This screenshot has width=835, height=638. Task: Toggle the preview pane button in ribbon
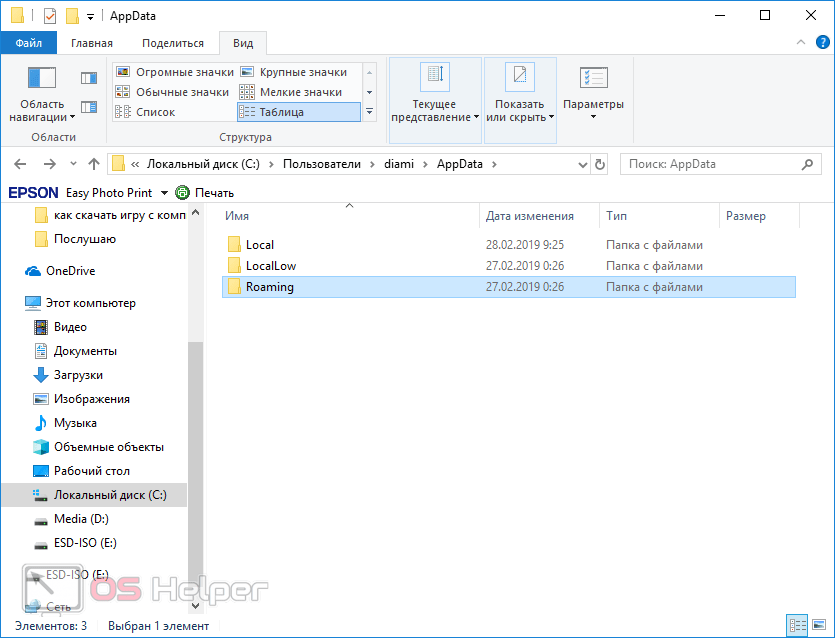(x=89, y=78)
